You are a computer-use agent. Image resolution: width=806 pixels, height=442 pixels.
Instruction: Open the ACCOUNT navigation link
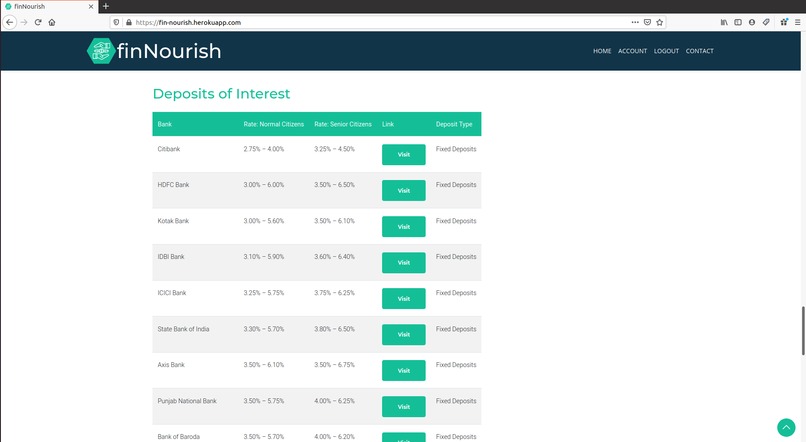click(632, 51)
